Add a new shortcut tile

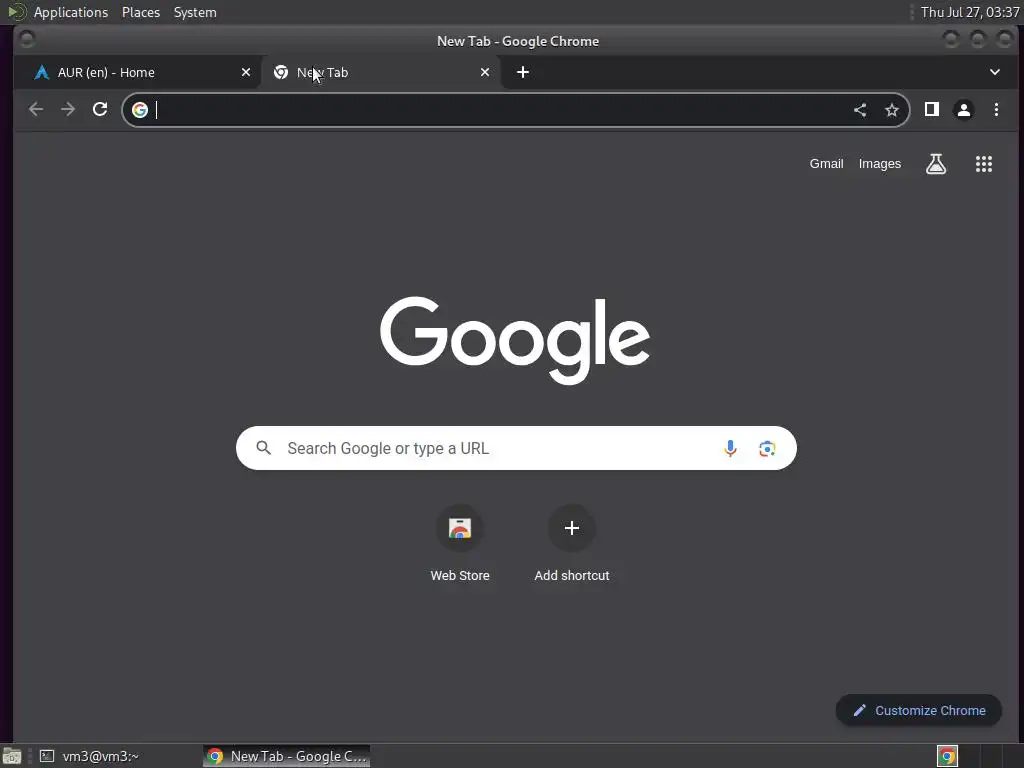(572, 544)
